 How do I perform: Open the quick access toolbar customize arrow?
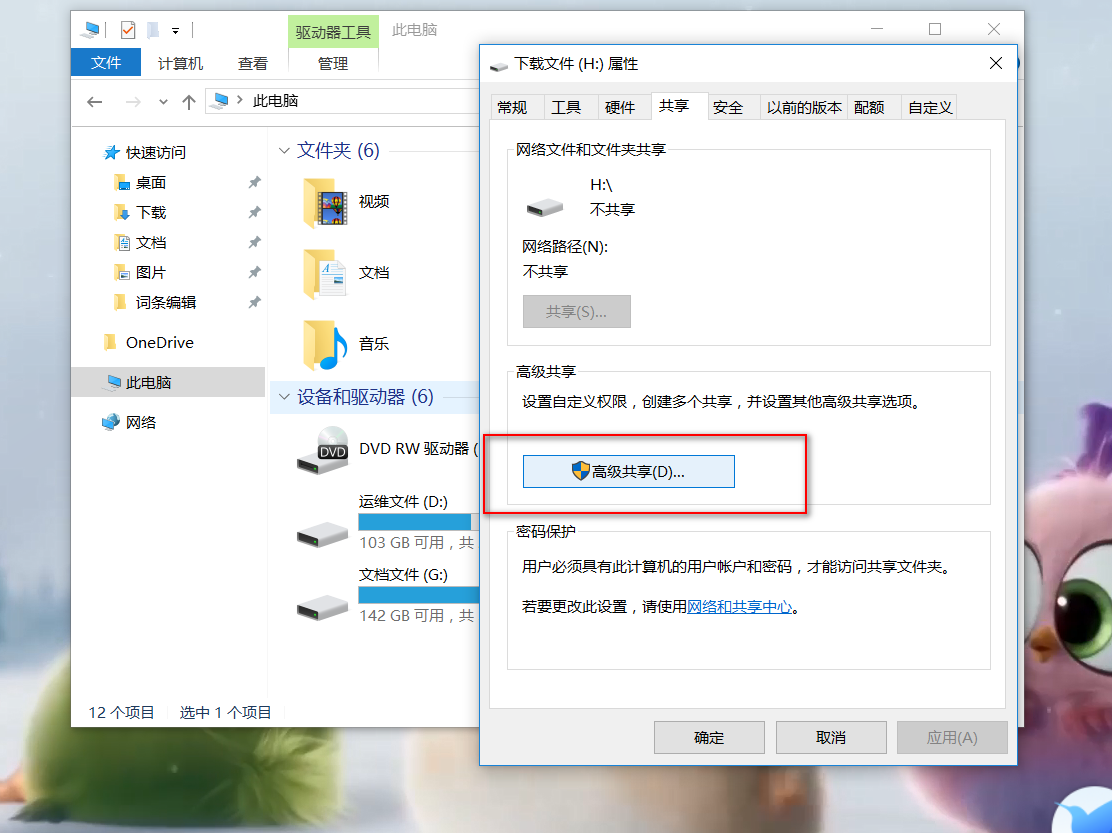(175, 30)
